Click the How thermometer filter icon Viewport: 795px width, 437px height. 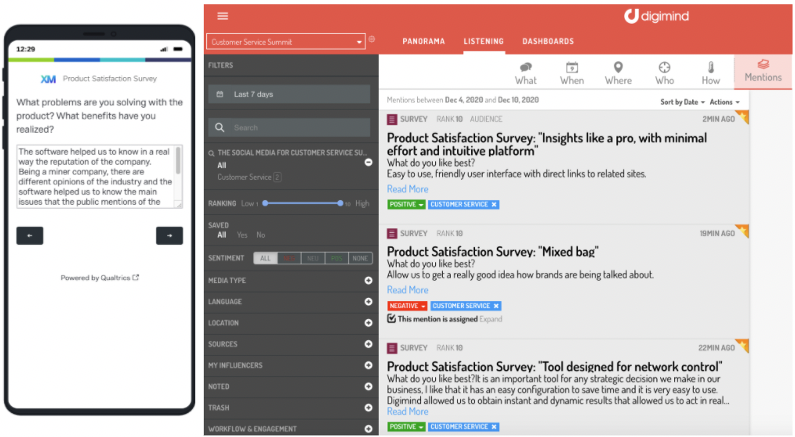(x=711, y=68)
